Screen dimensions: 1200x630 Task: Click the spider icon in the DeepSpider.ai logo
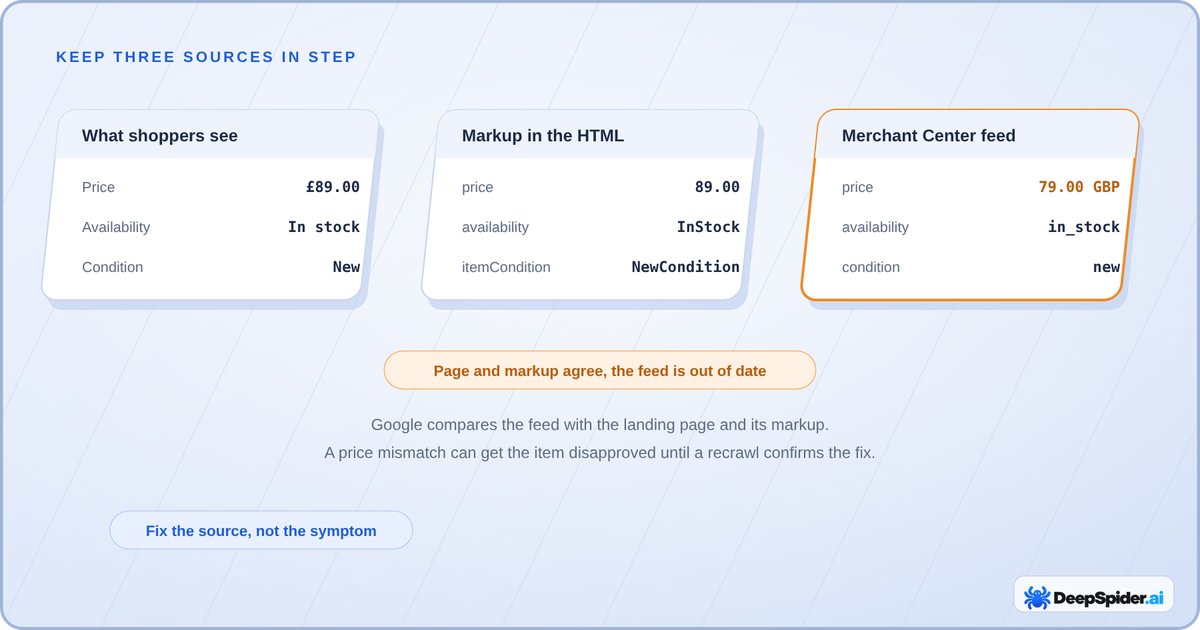[x=1037, y=598]
